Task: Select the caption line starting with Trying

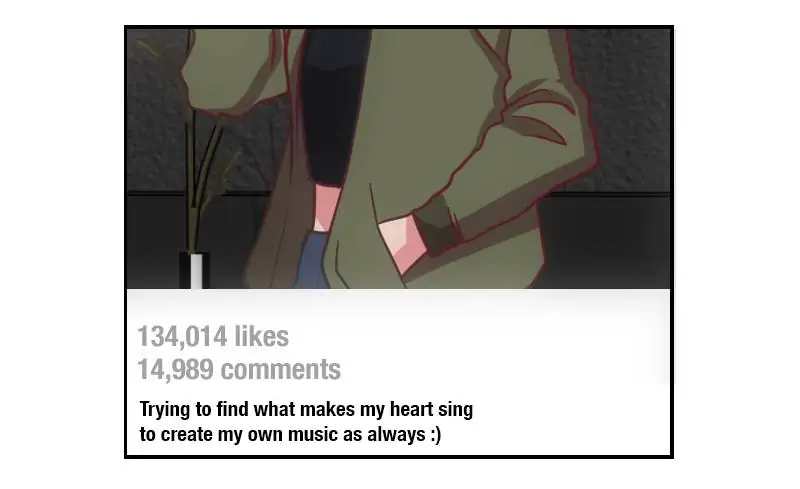Action: pyautogui.click(x=306, y=409)
